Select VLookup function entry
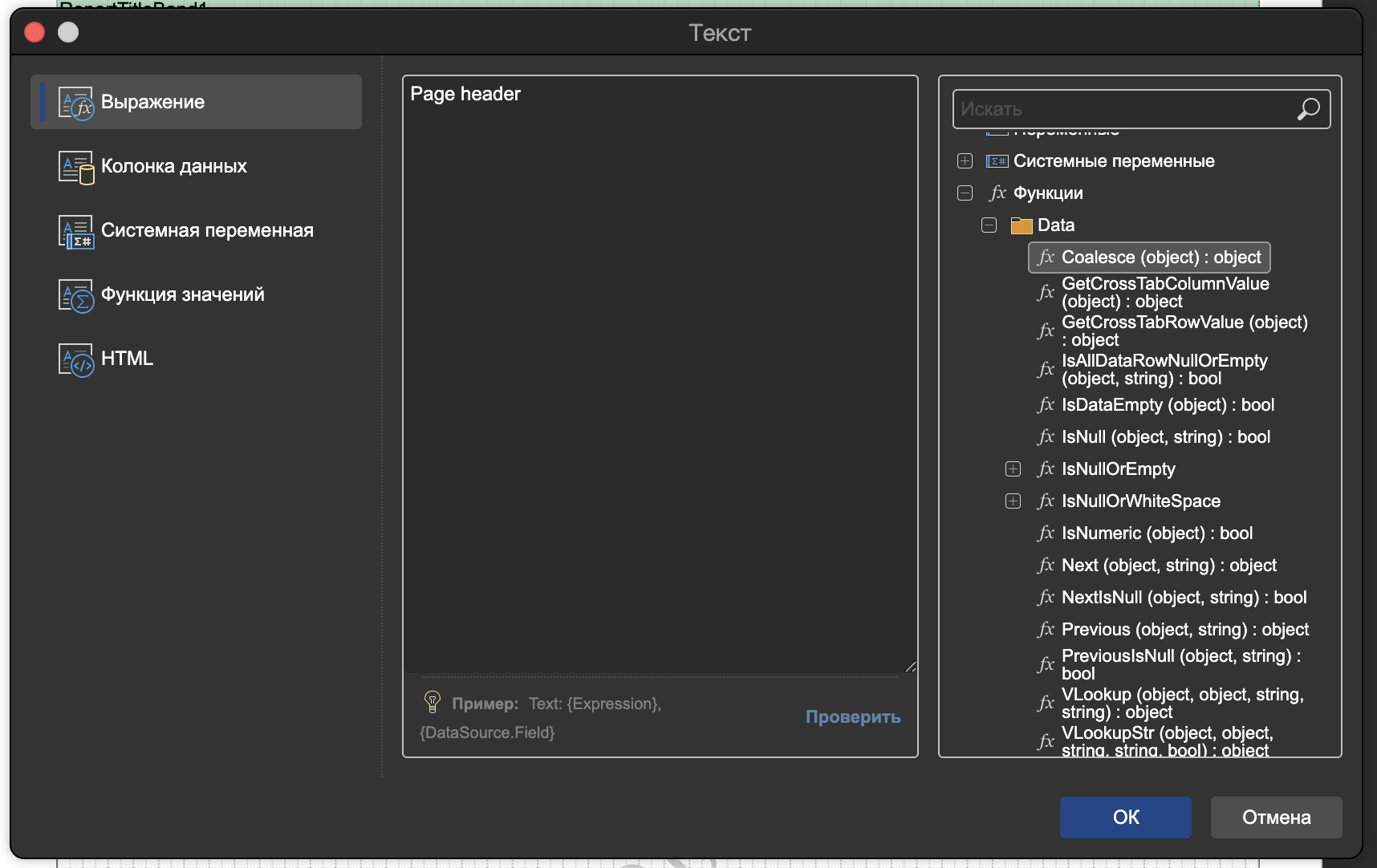The height and width of the screenshot is (868, 1377). 1183,704
